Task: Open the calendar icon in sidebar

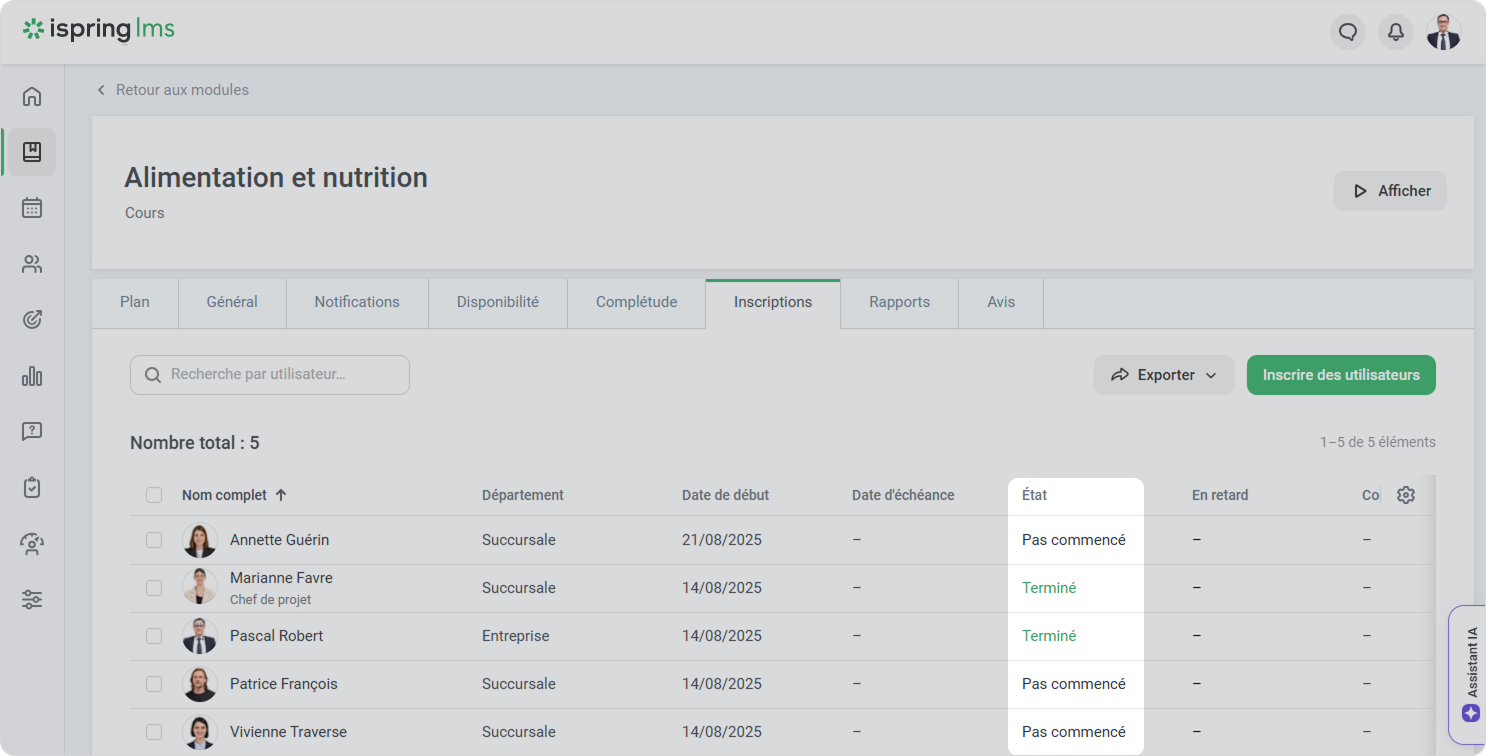Action: coord(32,208)
